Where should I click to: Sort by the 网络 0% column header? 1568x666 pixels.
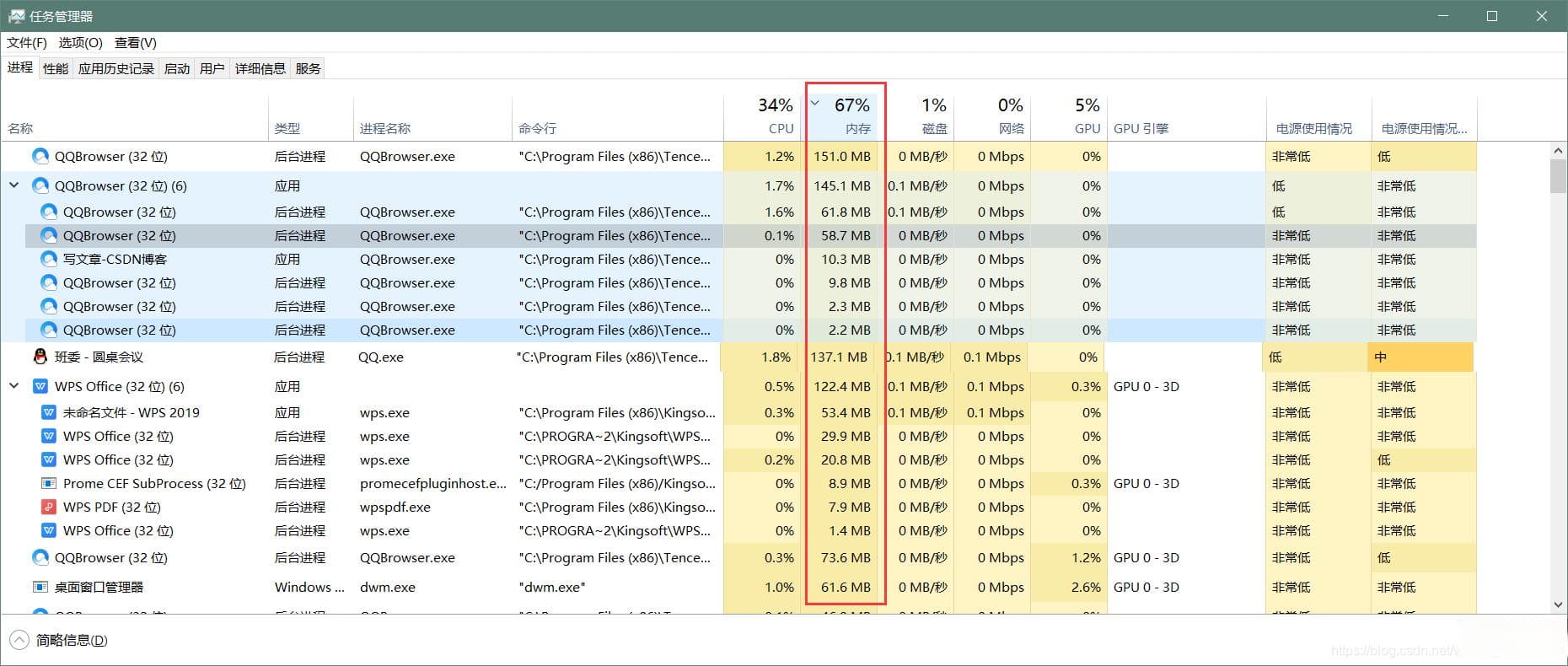[x=992, y=117]
